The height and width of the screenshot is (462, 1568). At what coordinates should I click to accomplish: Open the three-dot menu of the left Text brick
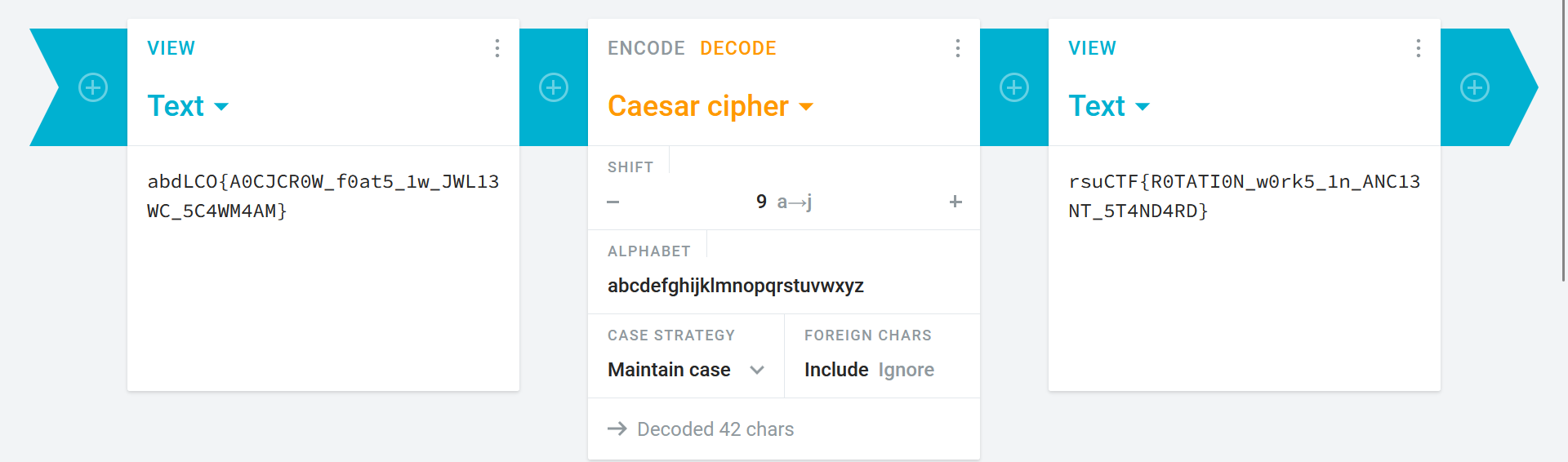click(x=497, y=48)
